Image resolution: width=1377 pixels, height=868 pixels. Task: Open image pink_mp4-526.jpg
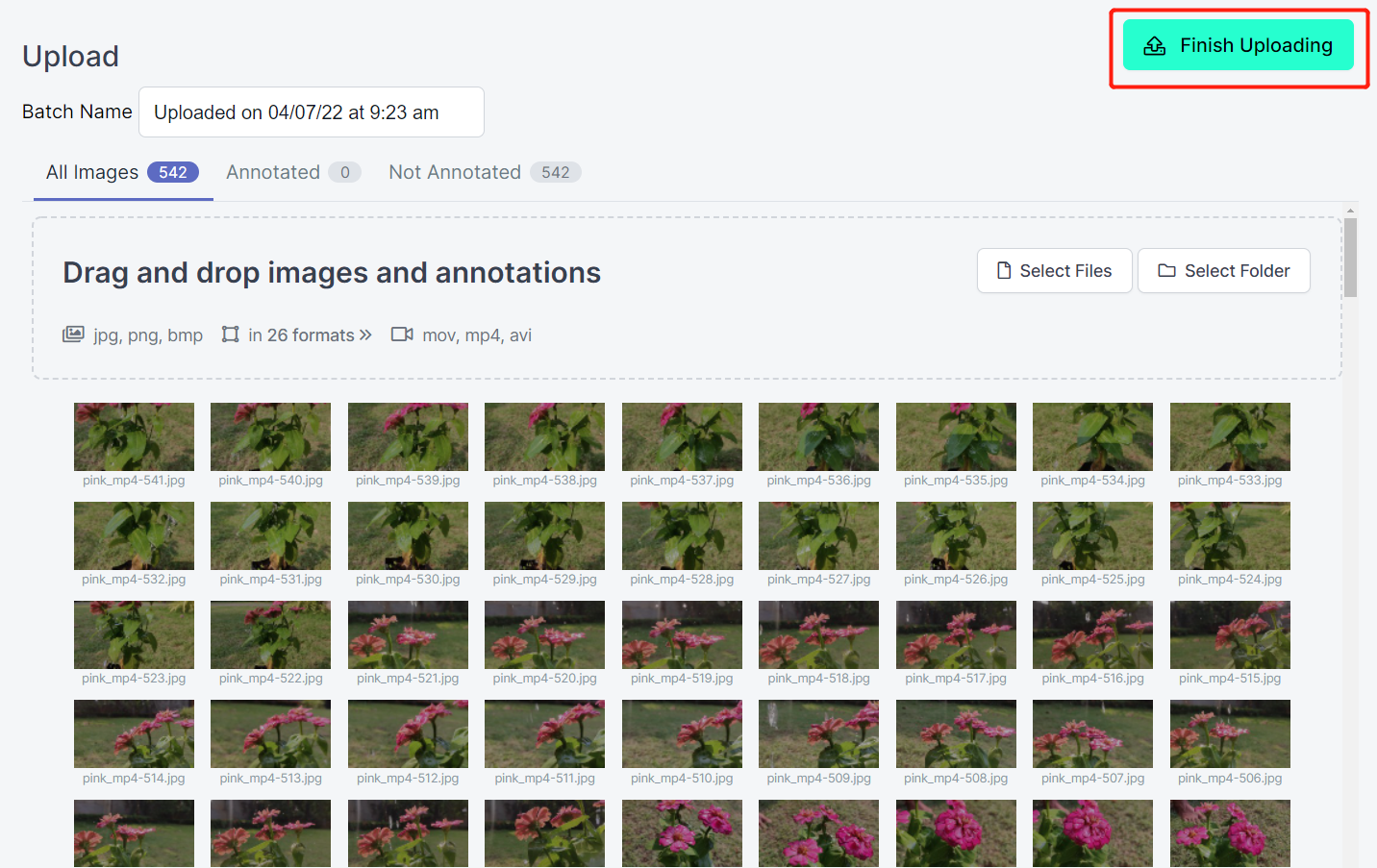coord(956,536)
